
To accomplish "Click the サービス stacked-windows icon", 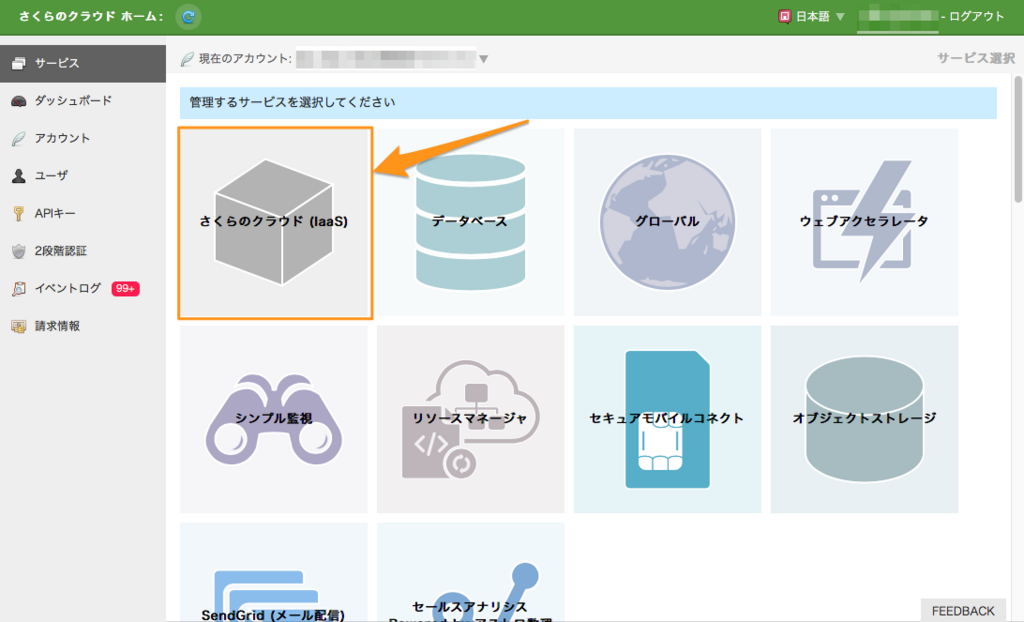I will point(19,63).
